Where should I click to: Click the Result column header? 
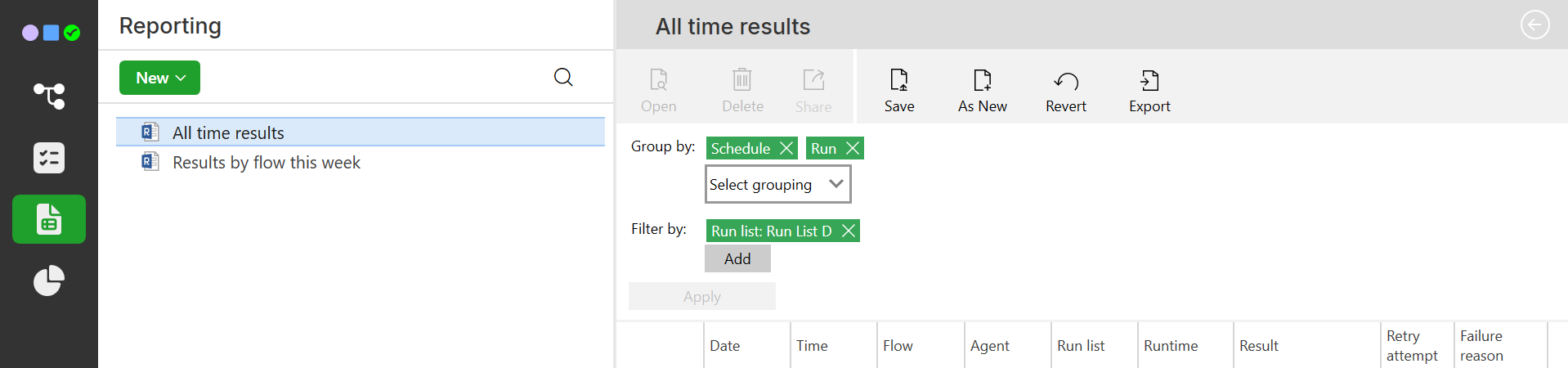[1258, 346]
